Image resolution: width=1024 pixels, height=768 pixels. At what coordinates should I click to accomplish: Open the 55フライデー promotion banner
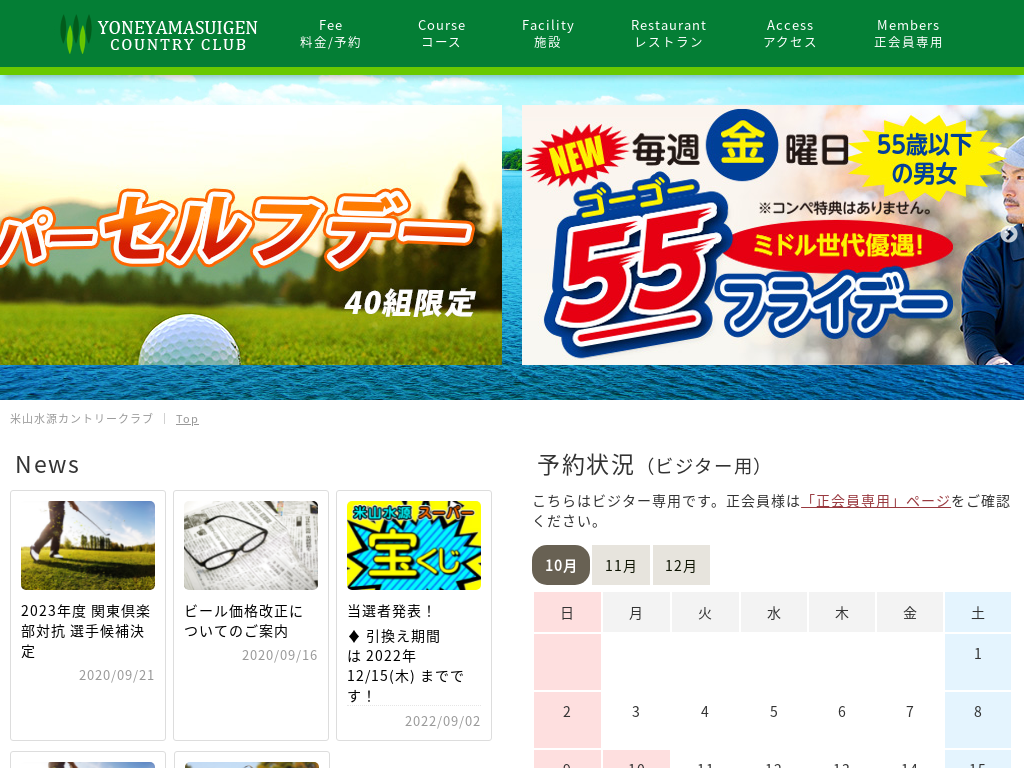[773, 235]
